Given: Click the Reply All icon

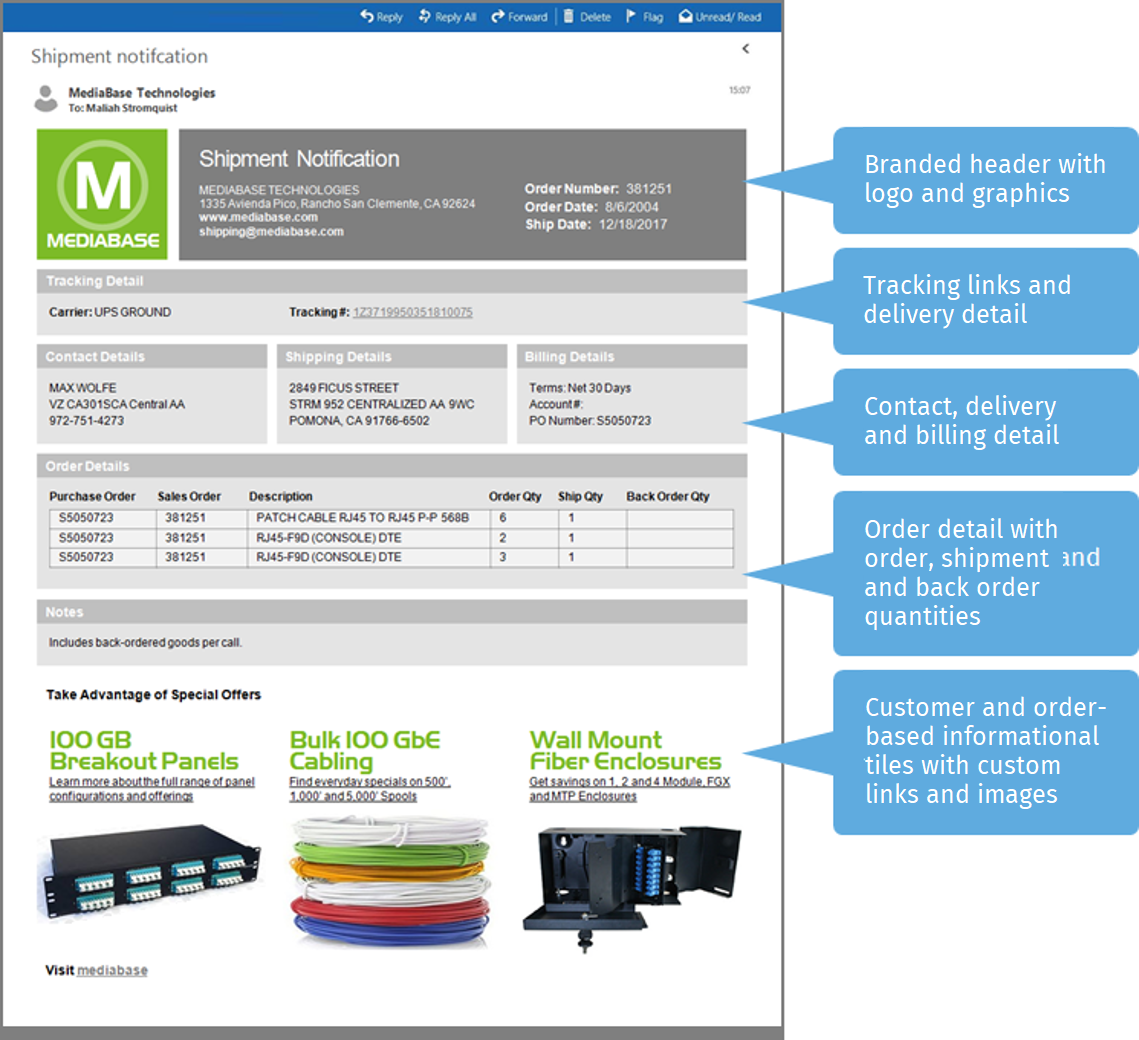Looking at the screenshot, I should pyautogui.click(x=425, y=16).
